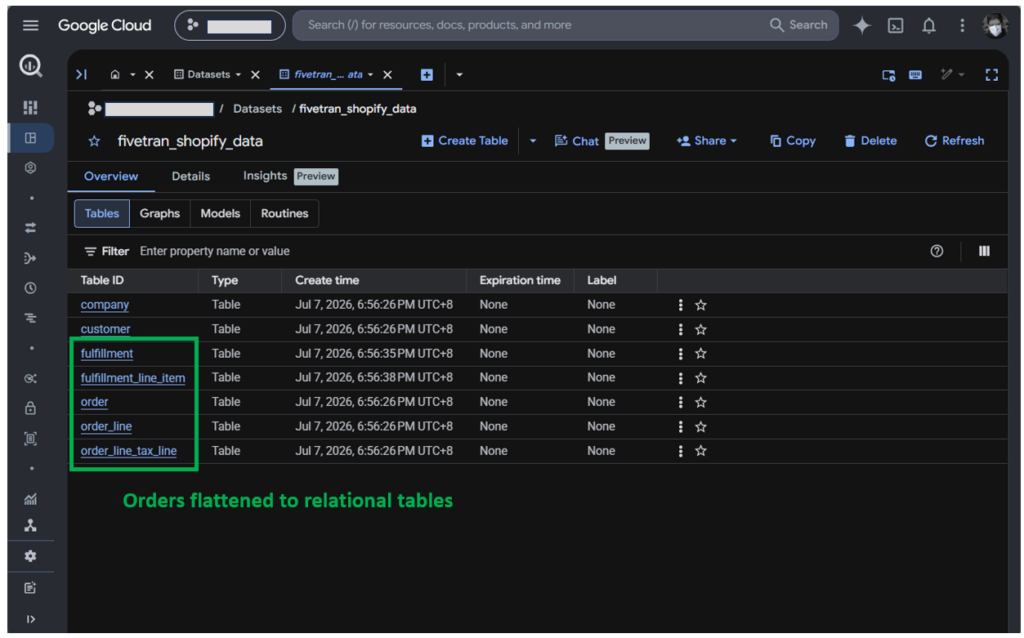Open notifications bell

(928, 25)
